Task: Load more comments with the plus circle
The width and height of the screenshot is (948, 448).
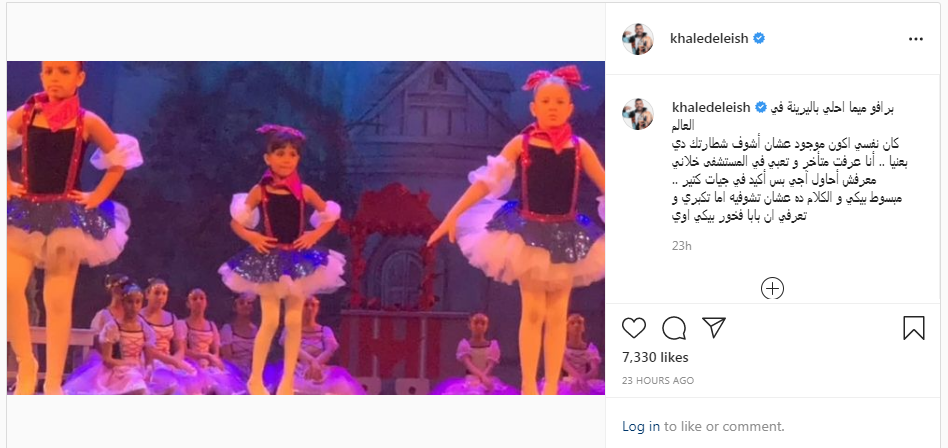Action: tap(772, 288)
